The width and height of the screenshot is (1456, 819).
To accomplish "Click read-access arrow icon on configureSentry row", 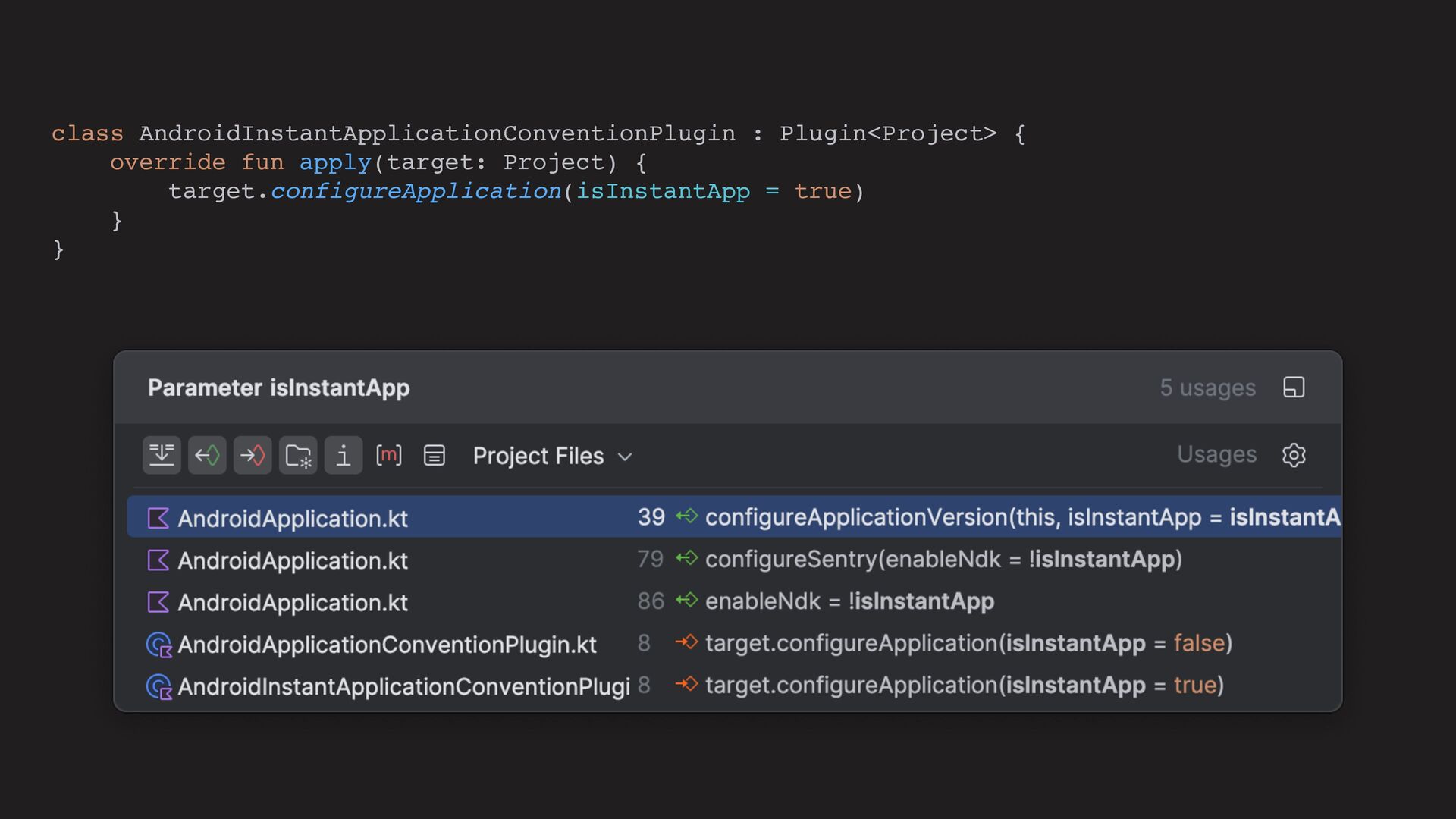I will click(x=686, y=558).
